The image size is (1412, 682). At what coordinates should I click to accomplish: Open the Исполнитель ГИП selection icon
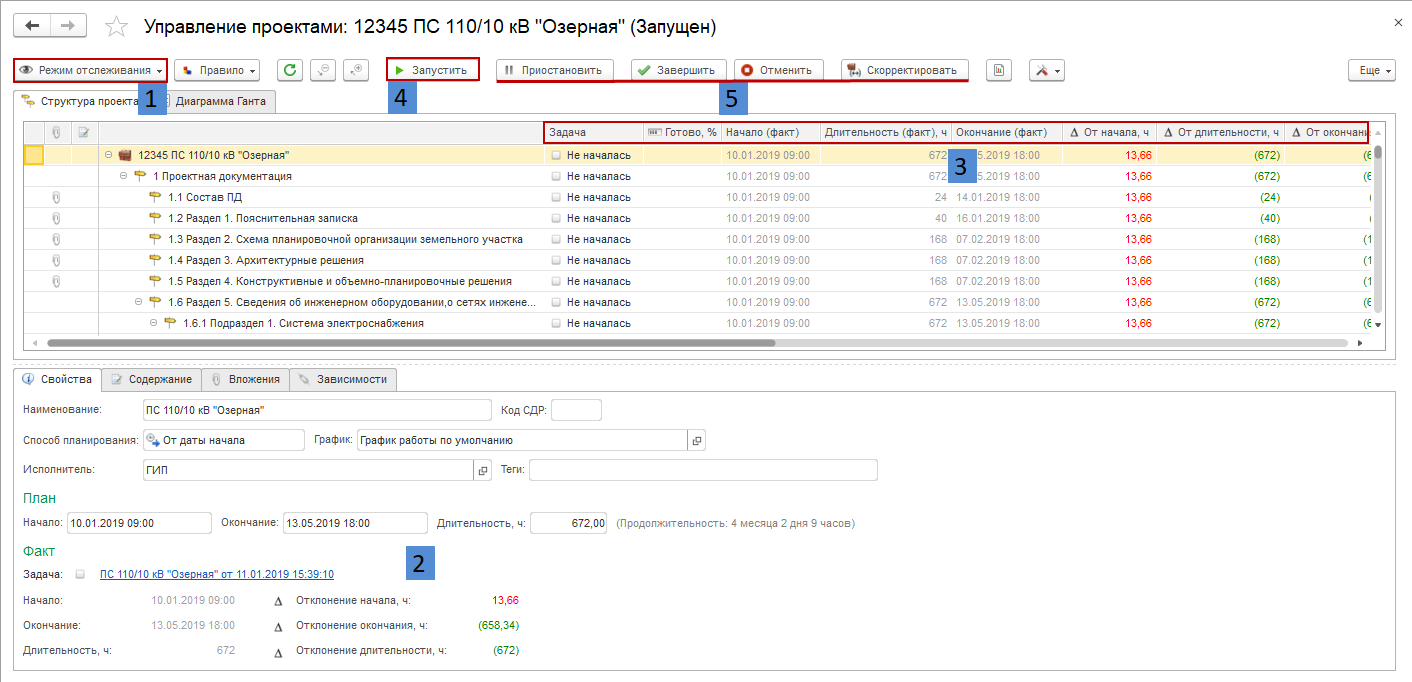point(482,470)
